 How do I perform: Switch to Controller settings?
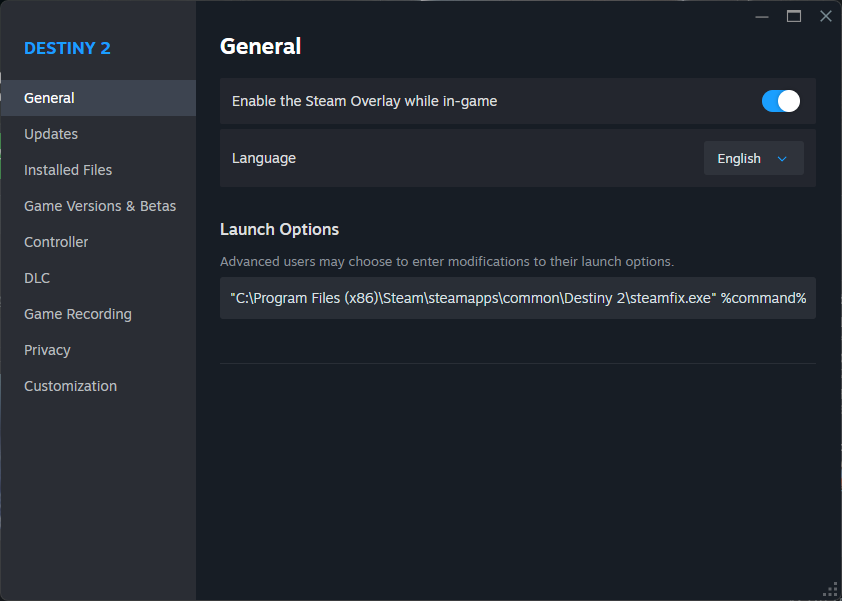[98, 242]
